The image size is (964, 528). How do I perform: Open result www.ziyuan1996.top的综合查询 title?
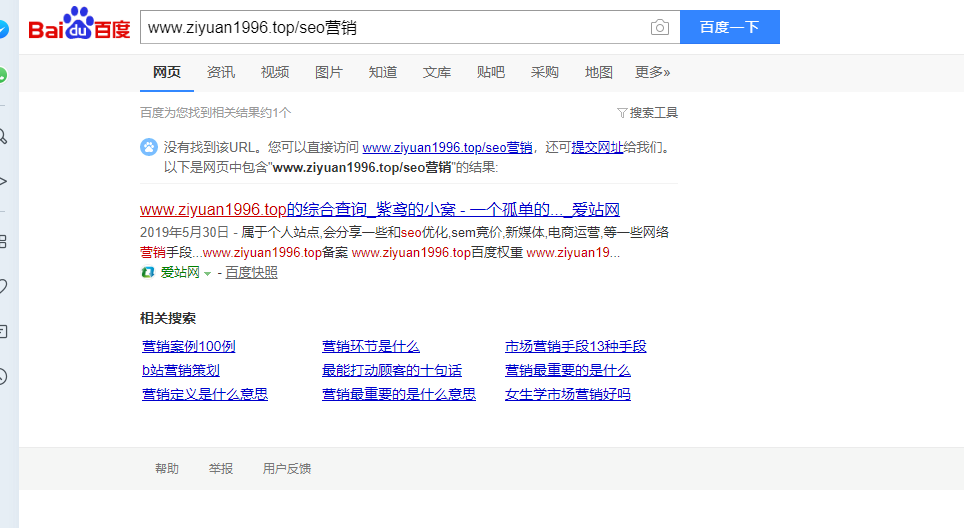pyautogui.click(x=379, y=210)
